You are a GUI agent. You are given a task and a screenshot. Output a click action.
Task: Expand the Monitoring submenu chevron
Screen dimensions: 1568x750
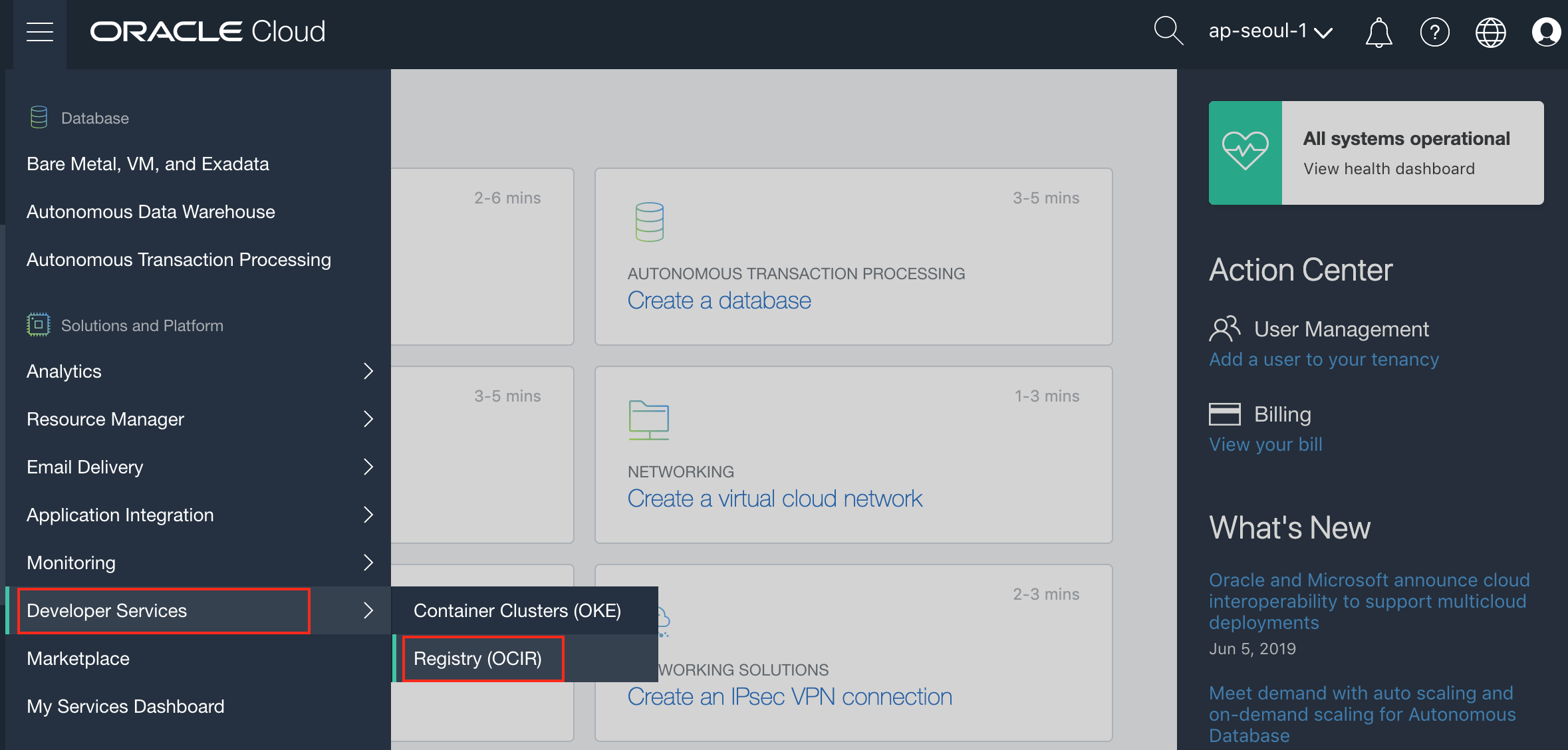[368, 562]
